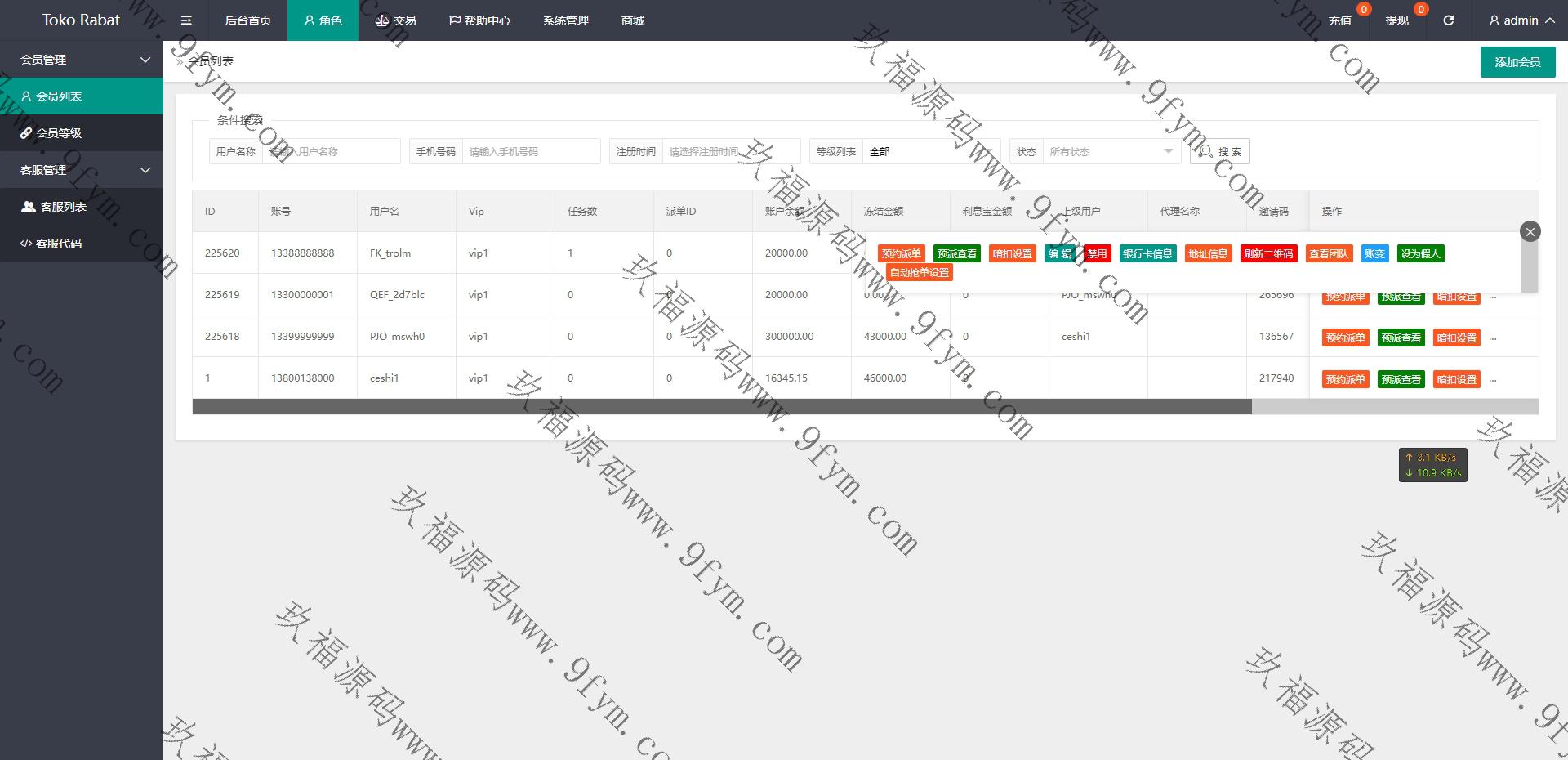Collapse the 会员管理 sidebar group
The image size is (1568, 760).
coord(82,60)
